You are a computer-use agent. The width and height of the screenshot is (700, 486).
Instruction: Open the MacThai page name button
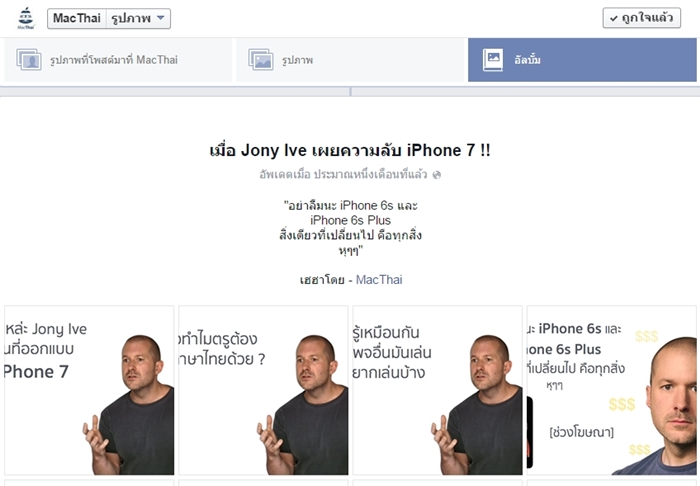tap(77, 18)
